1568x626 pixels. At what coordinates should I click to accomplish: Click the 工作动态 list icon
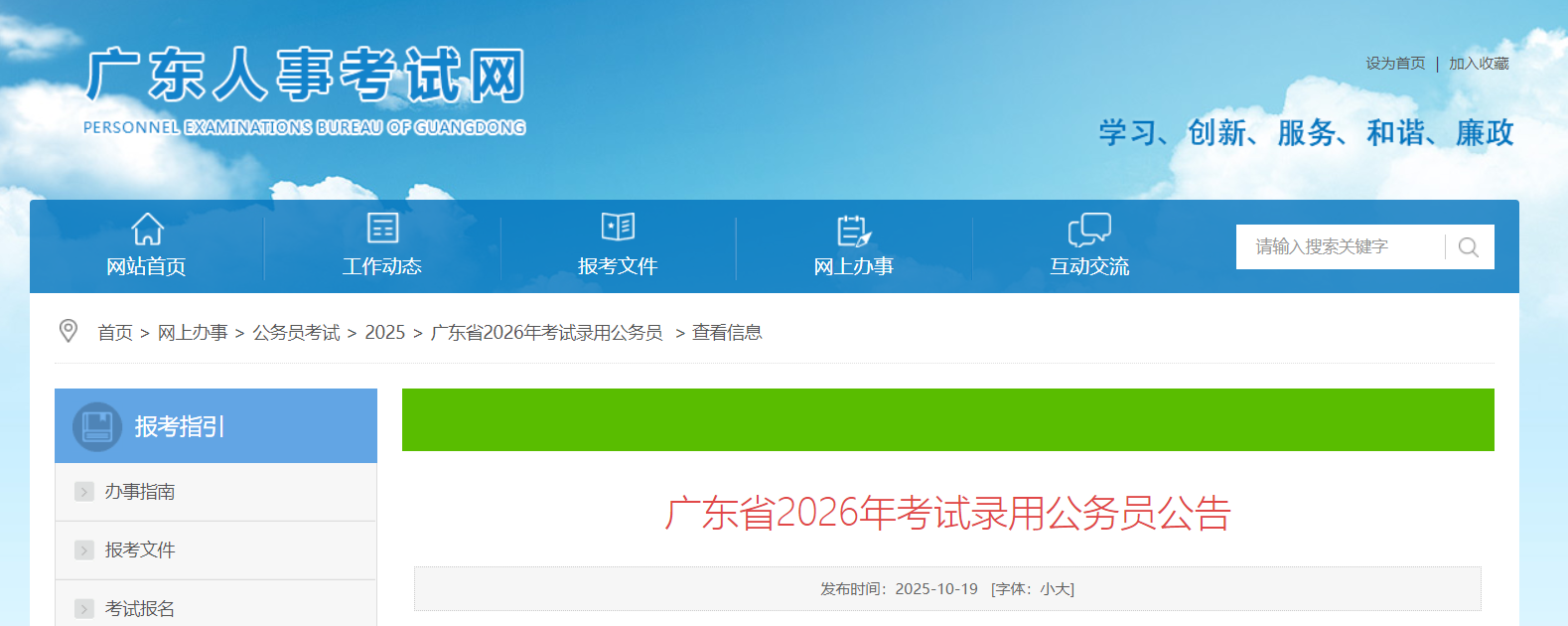[382, 228]
